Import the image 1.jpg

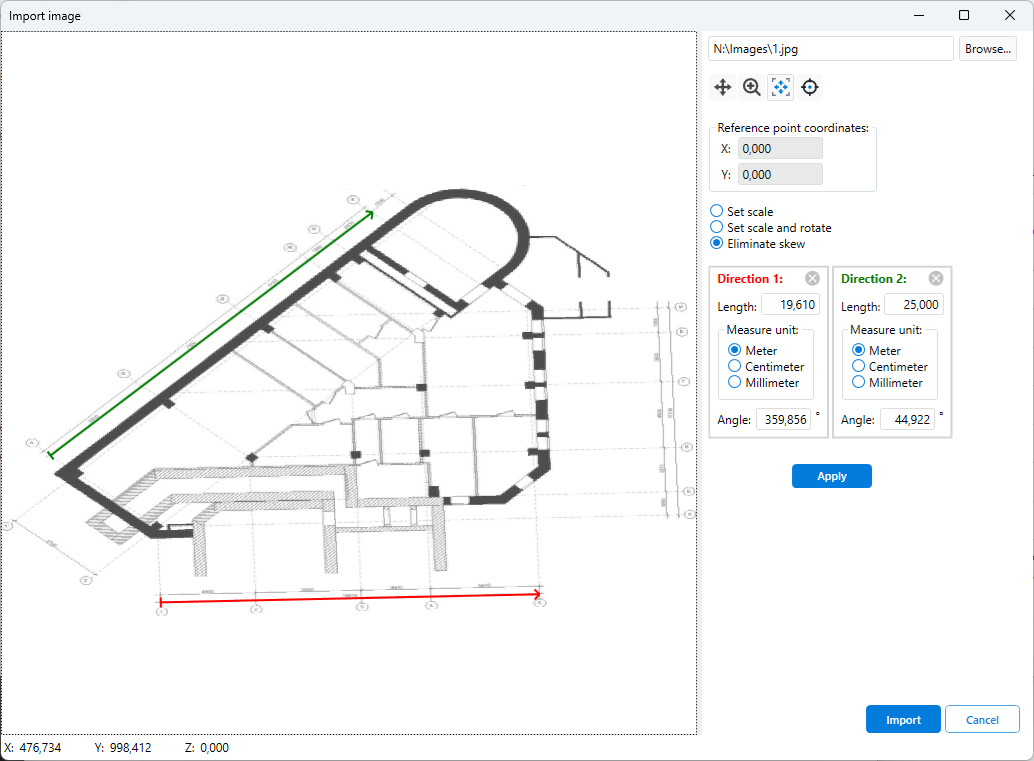(x=902, y=719)
